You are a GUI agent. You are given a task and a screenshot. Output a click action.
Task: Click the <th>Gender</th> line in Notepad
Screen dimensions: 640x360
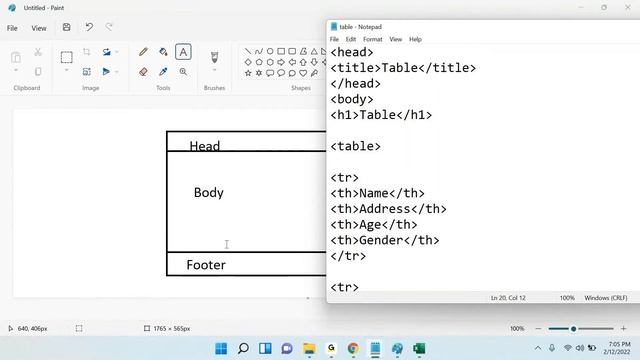(x=384, y=240)
